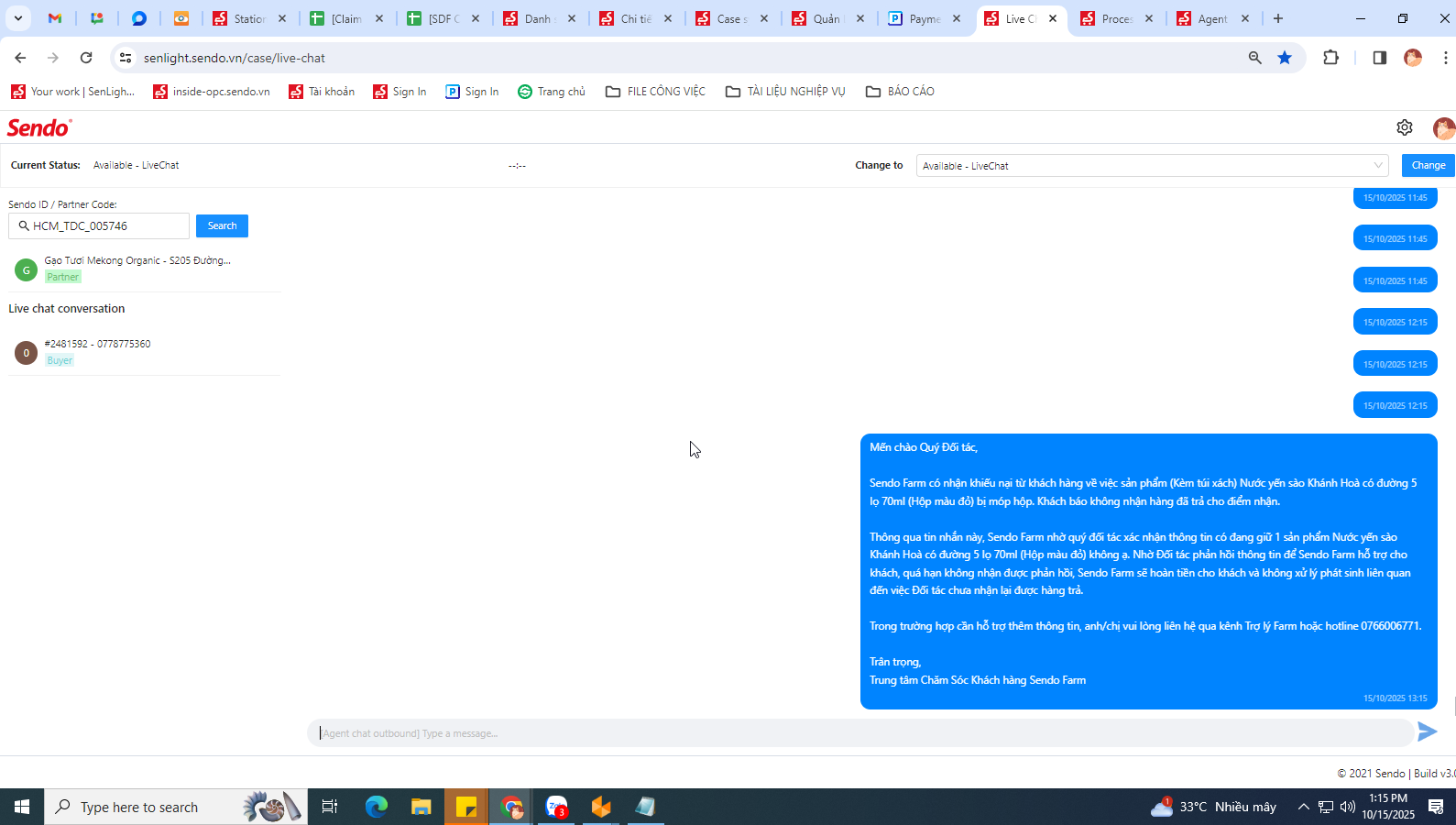This screenshot has height=825, width=1456.
Task: Open the tab search chevron
Action: 17,18
